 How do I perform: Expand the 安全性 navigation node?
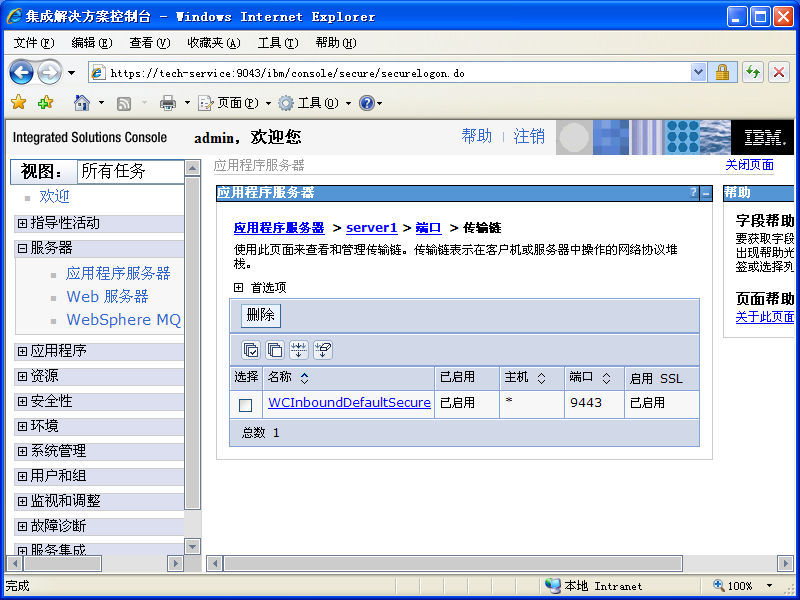pos(22,401)
